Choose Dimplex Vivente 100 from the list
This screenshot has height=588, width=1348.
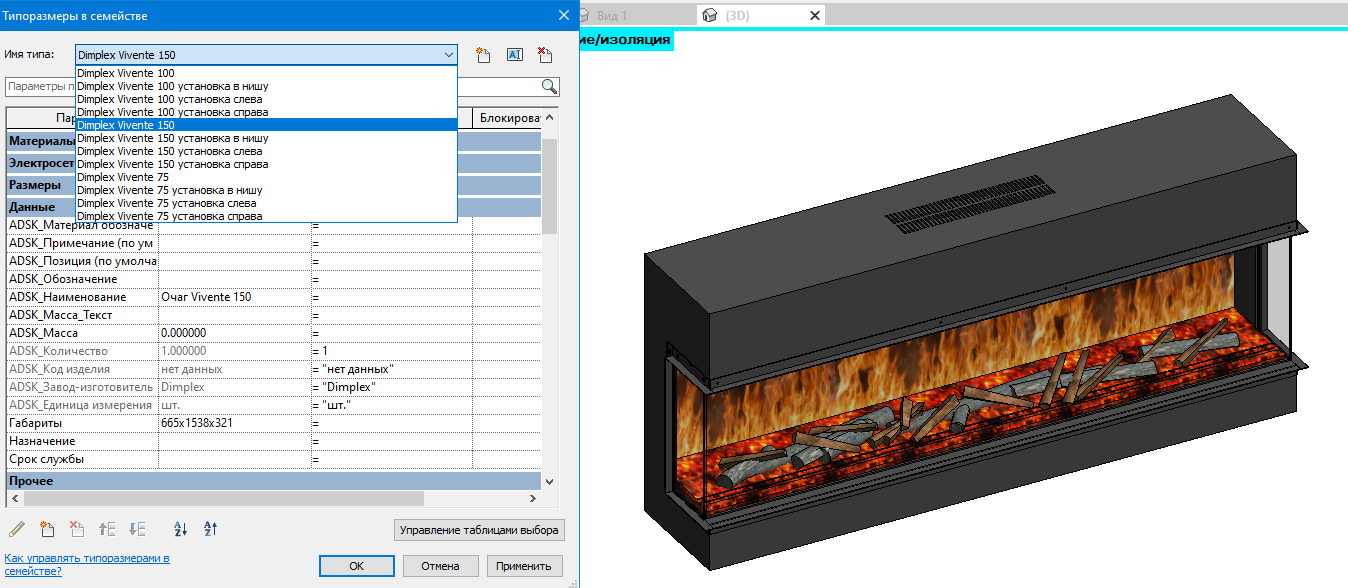(266, 73)
